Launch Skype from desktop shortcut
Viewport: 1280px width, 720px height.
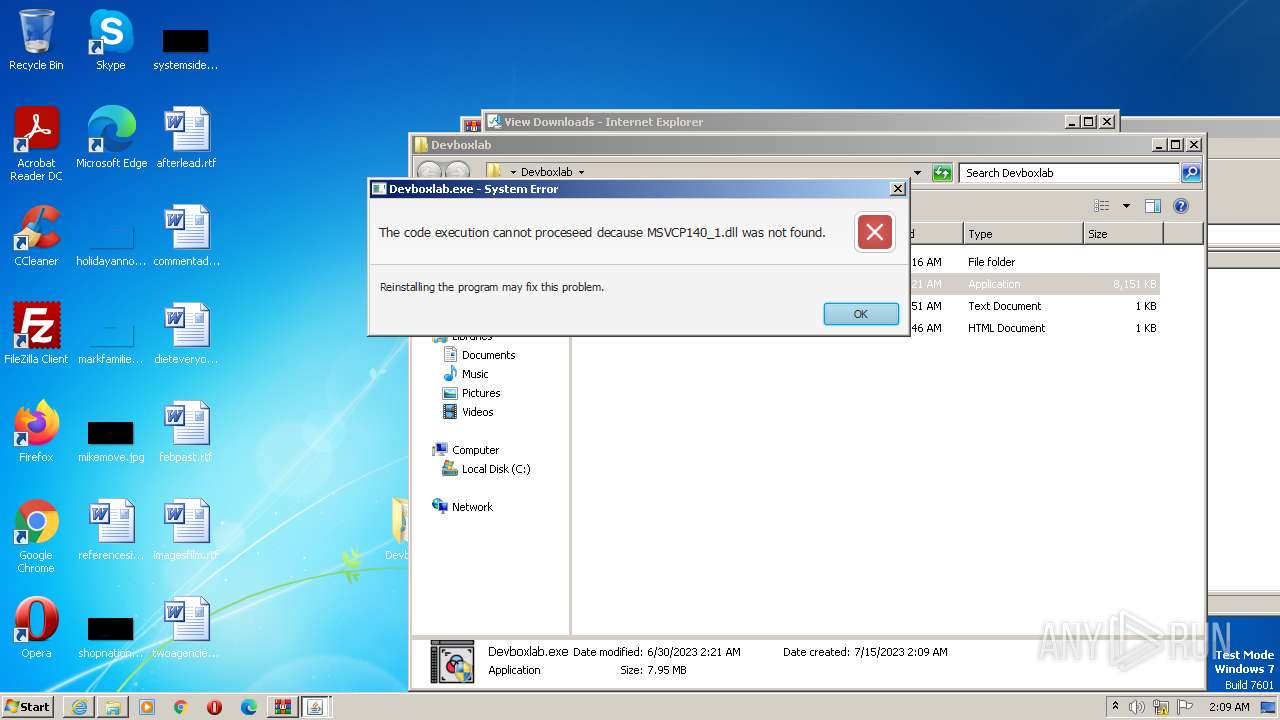point(110,40)
